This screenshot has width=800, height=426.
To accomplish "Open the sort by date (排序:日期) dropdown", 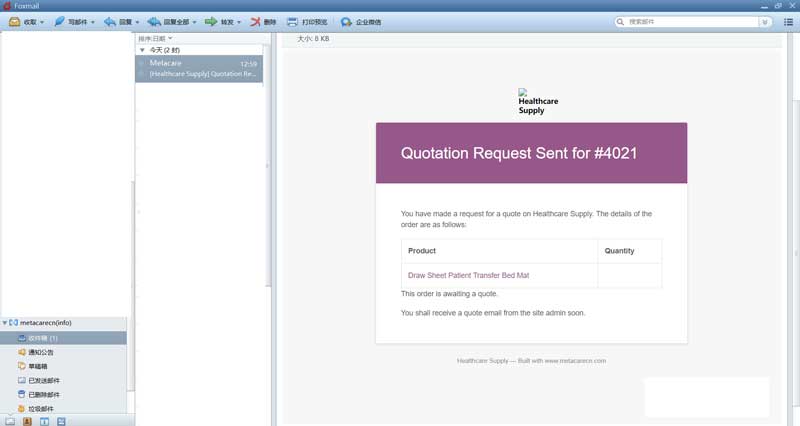I will click(155, 38).
